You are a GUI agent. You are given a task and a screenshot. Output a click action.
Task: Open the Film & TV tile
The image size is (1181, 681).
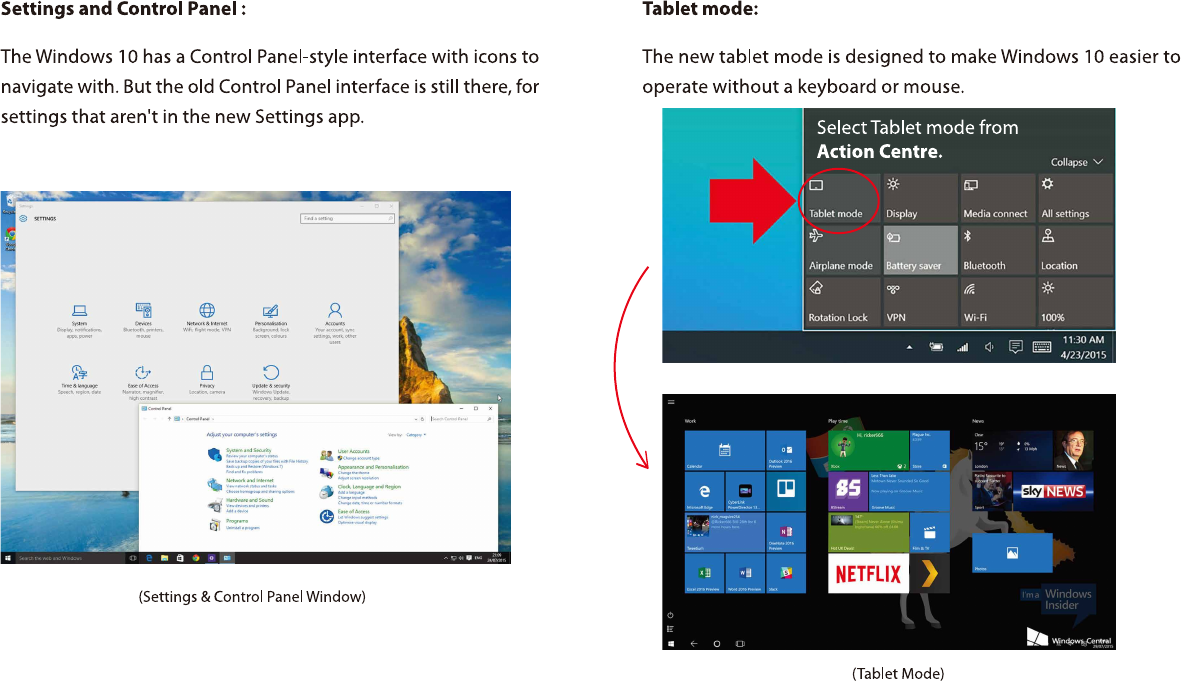(x=929, y=533)
